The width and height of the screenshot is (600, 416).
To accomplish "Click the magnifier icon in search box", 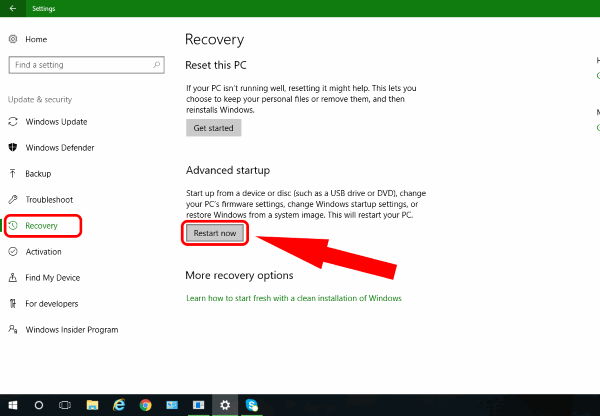I will (x=157, y=65).
